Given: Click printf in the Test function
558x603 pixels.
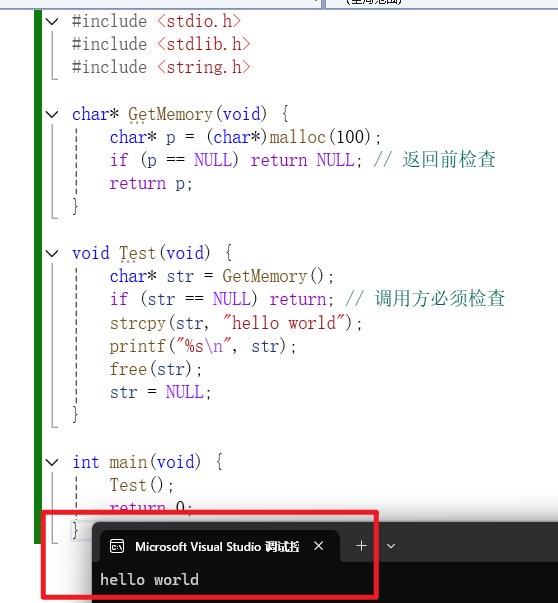Looking at the screenshot, I should point(138,346).
